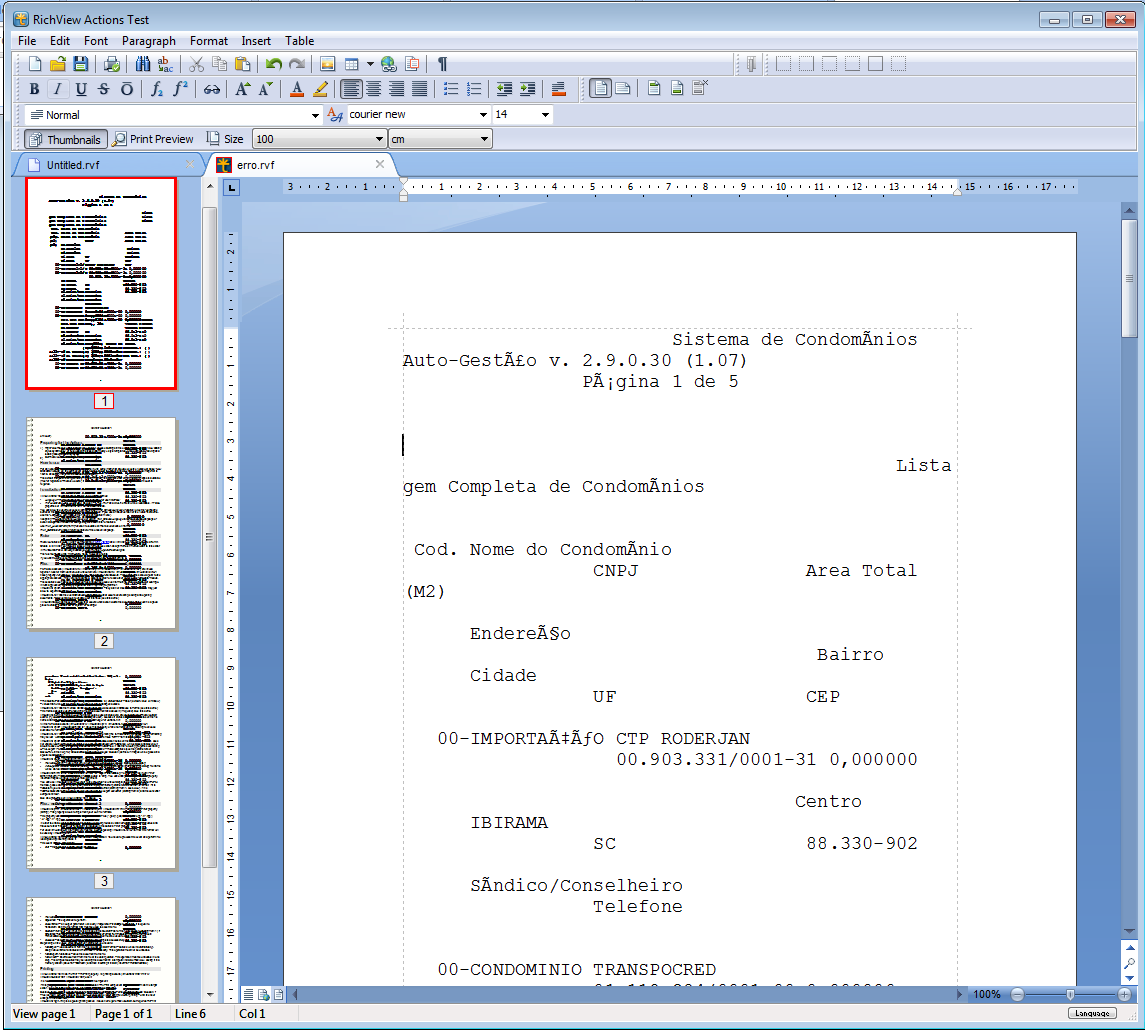This screenshot has width=1145, height=1032.
Task: Click the font style icon beside the font box
Action: pos(335,115)
